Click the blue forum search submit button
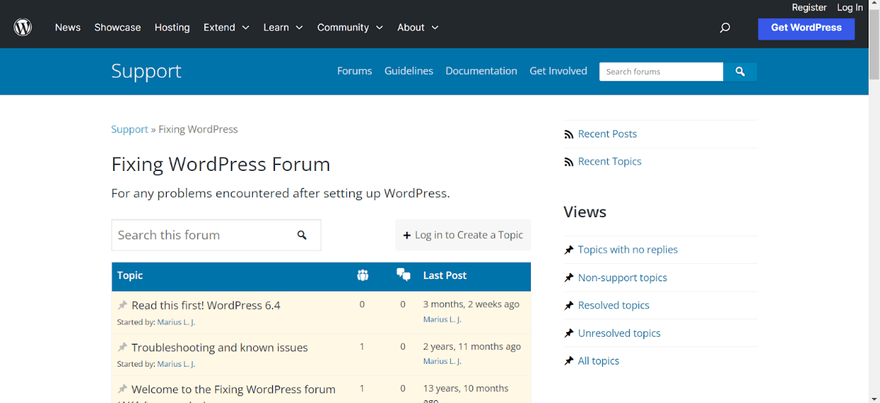The width and height of the screenshot is (880, 403). click(740, 72)
